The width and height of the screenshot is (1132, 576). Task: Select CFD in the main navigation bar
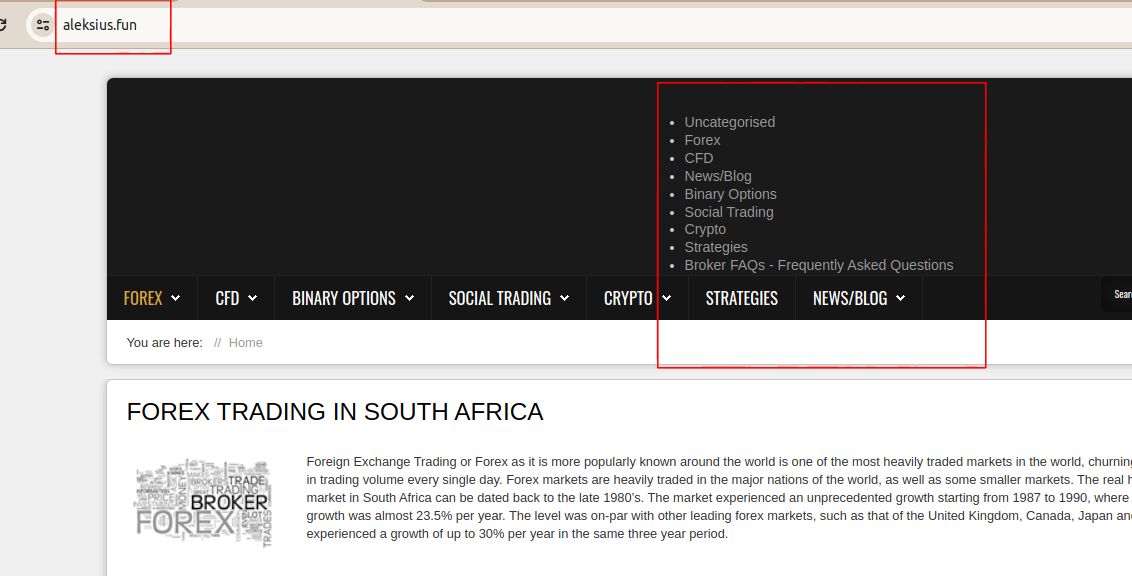(x=227, y=298)
